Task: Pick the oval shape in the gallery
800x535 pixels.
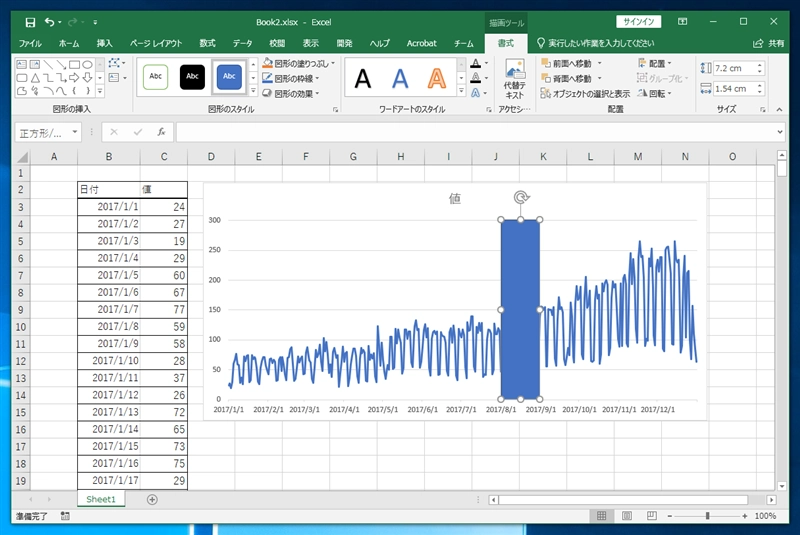Action: pos(88,64)
